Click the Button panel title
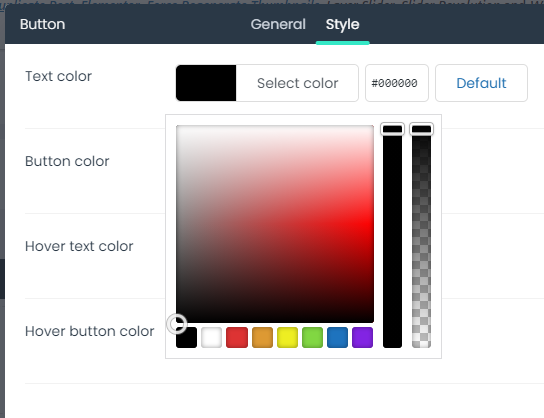 (x=42, y=24)
